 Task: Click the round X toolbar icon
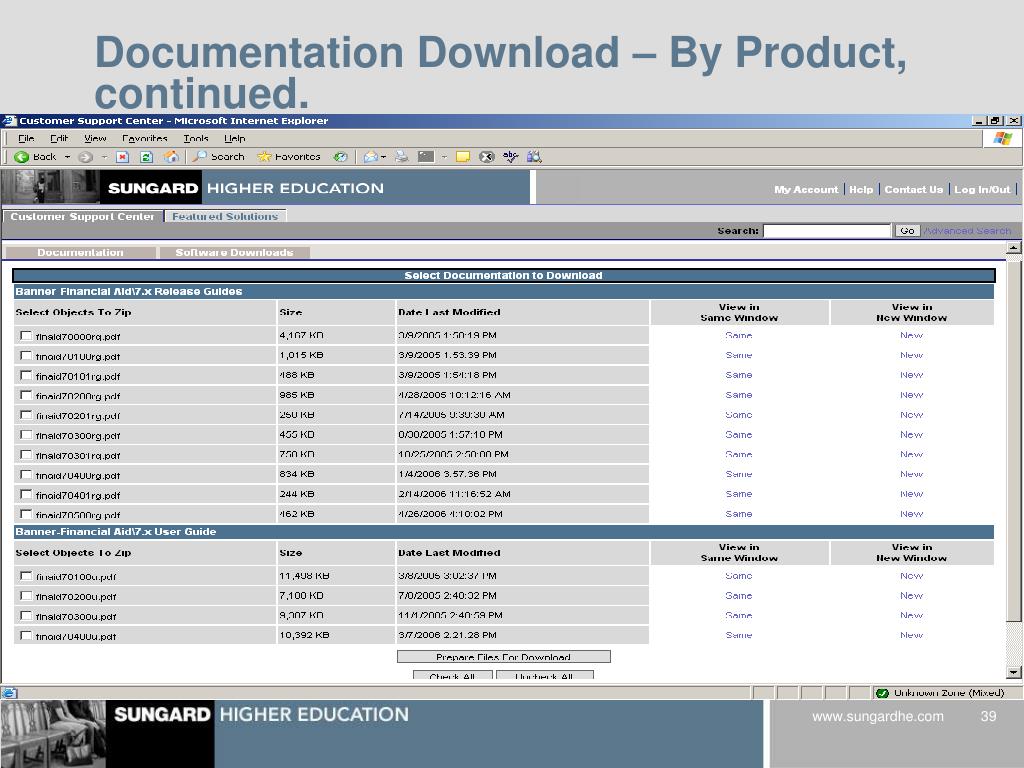point(487,157)
